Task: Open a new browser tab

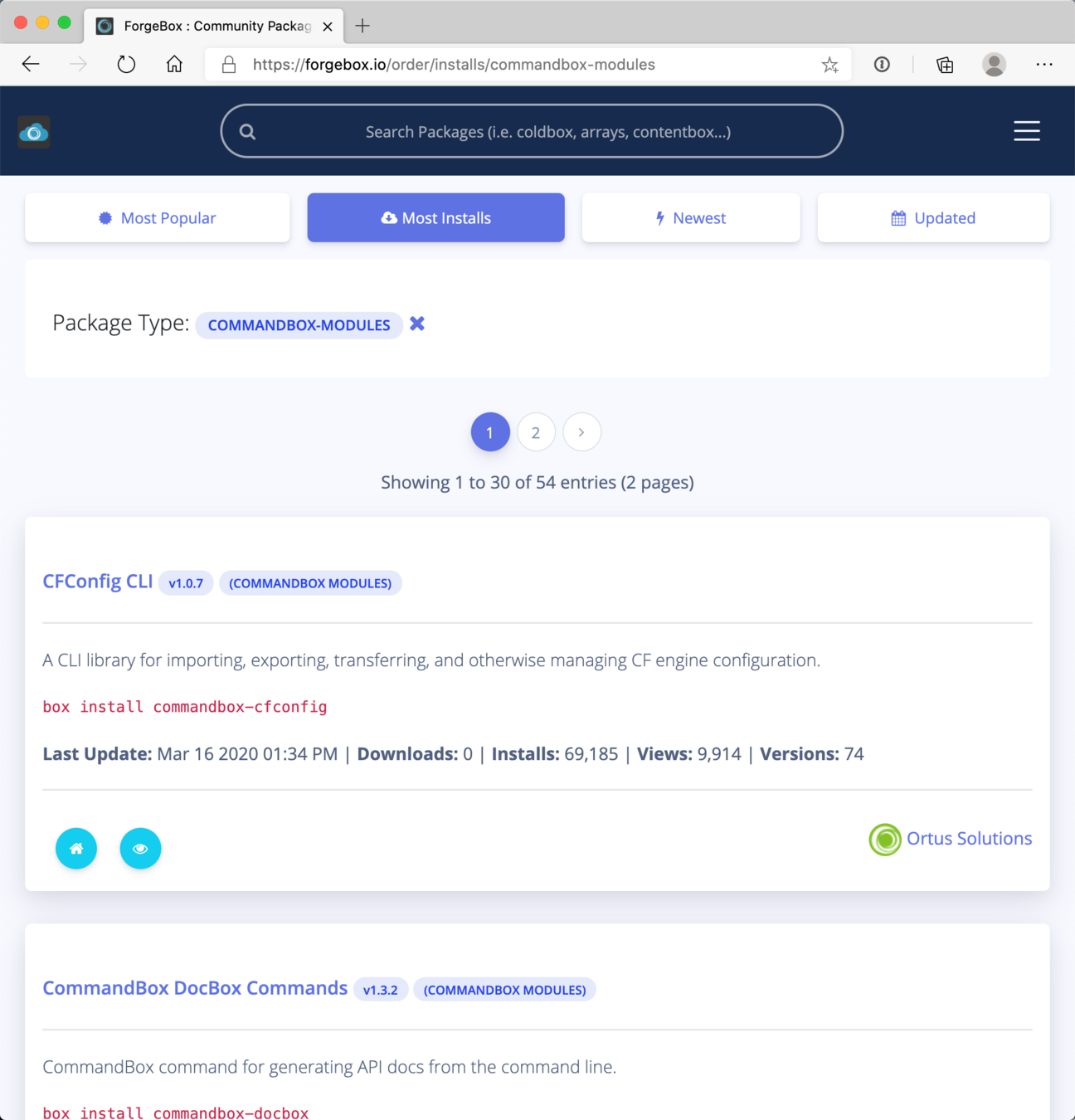Action: [x=362, y=26]
